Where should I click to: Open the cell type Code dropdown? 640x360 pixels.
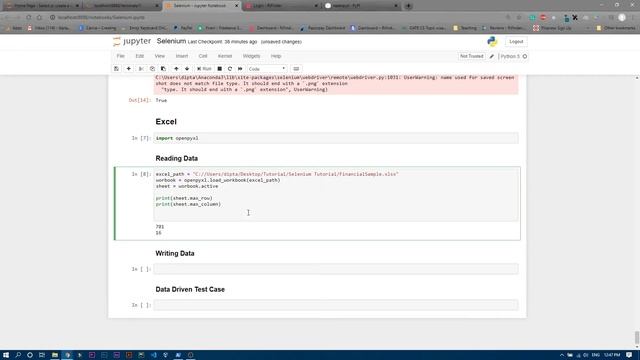pos(267,69)
